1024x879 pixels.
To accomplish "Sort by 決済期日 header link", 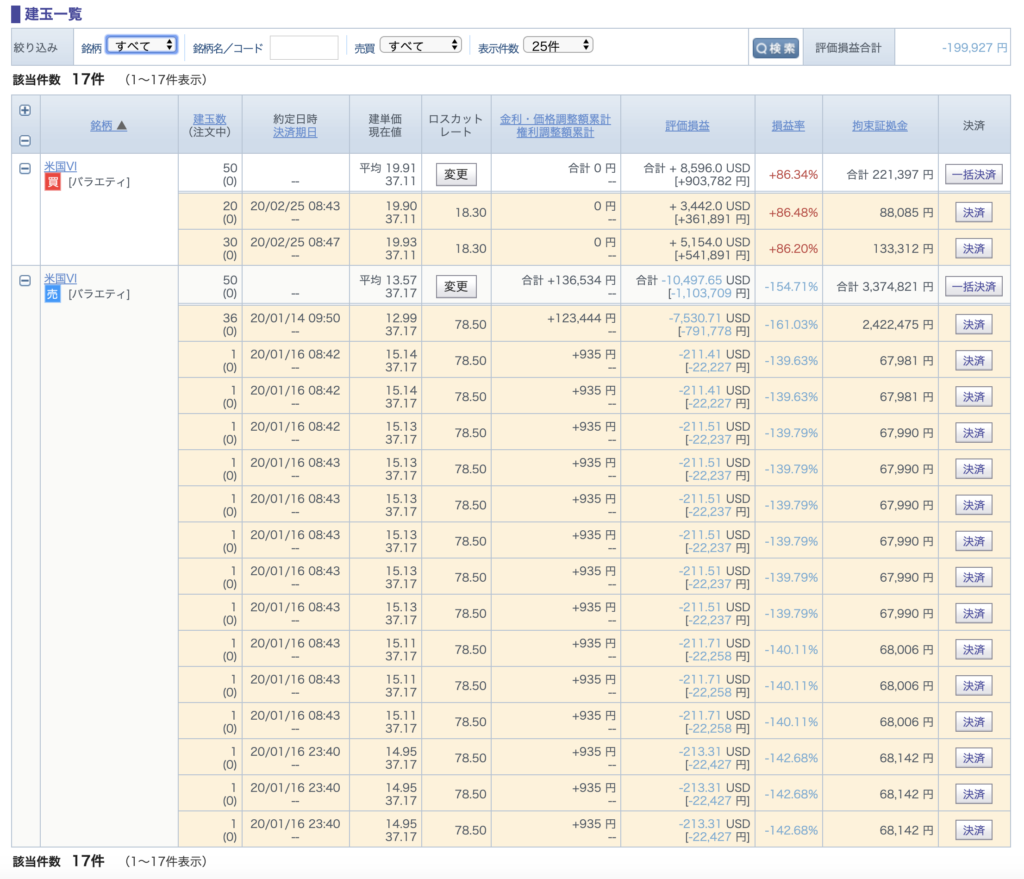I will (x=295, y=132).
